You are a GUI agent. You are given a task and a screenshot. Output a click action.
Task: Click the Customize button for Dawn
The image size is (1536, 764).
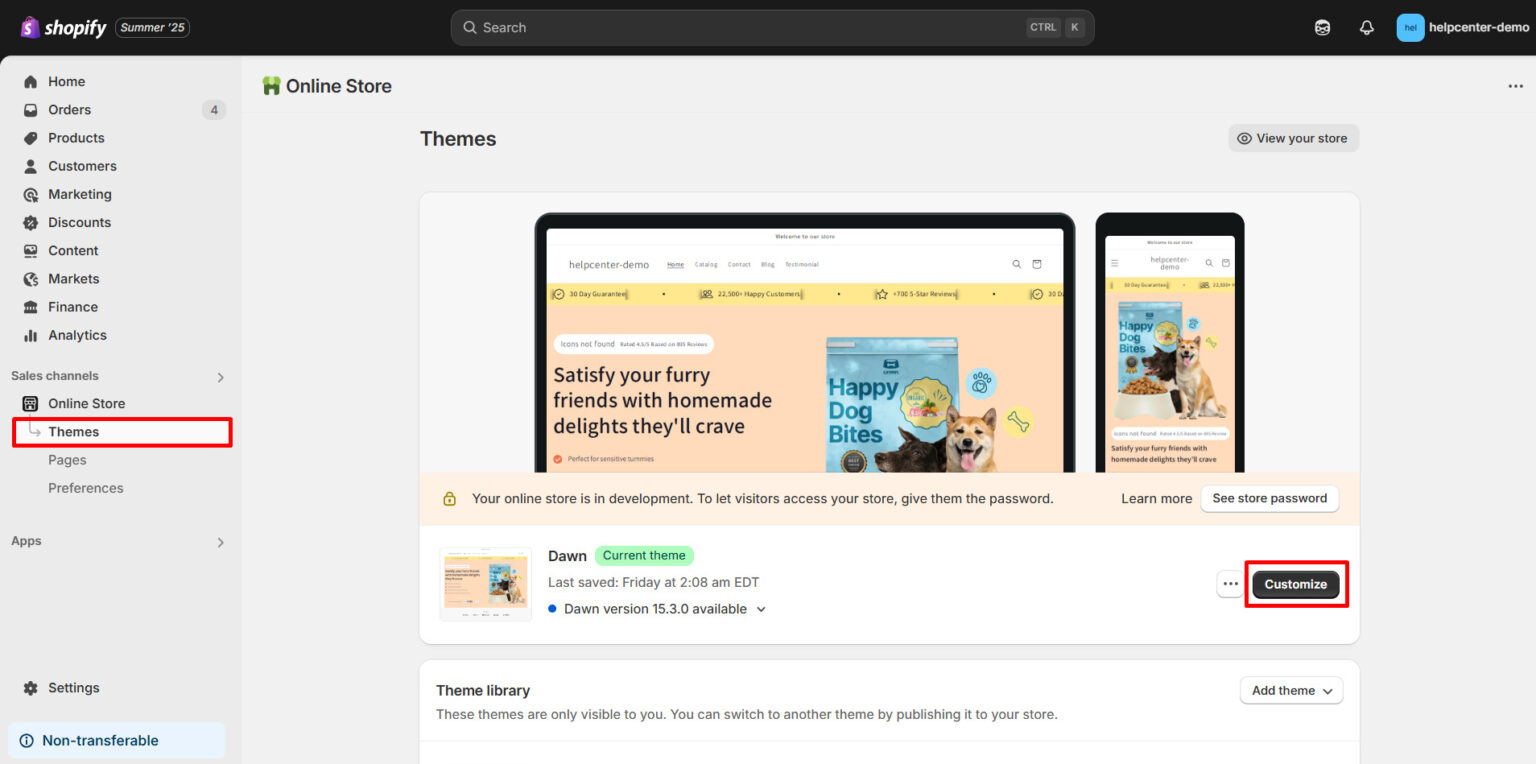pyautogui.click(x=1296, y=583)
